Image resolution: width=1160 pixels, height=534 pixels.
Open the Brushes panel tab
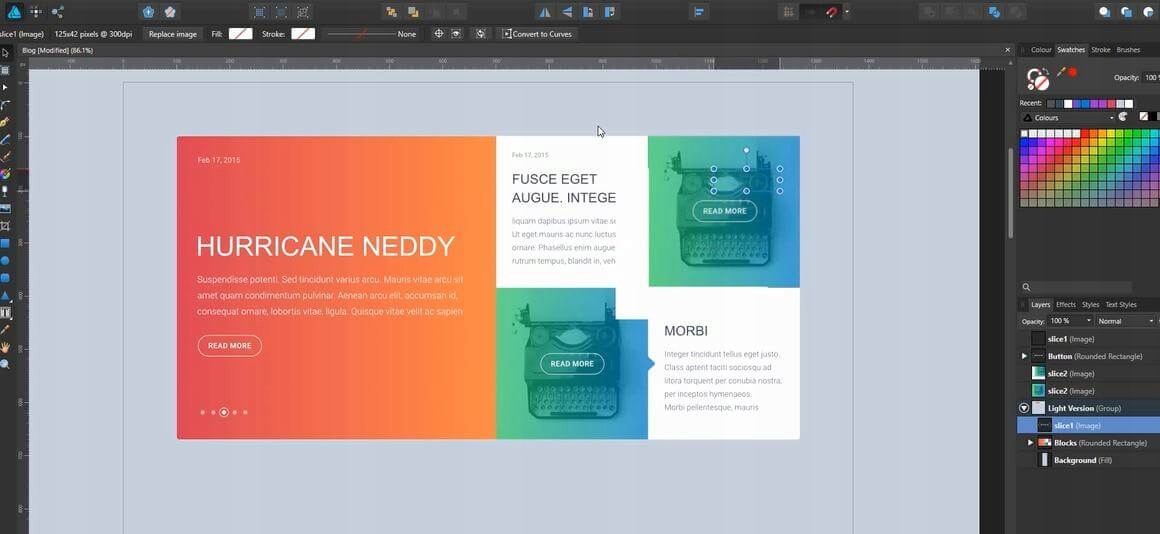pyautogui.click(x=1128, y=49)
